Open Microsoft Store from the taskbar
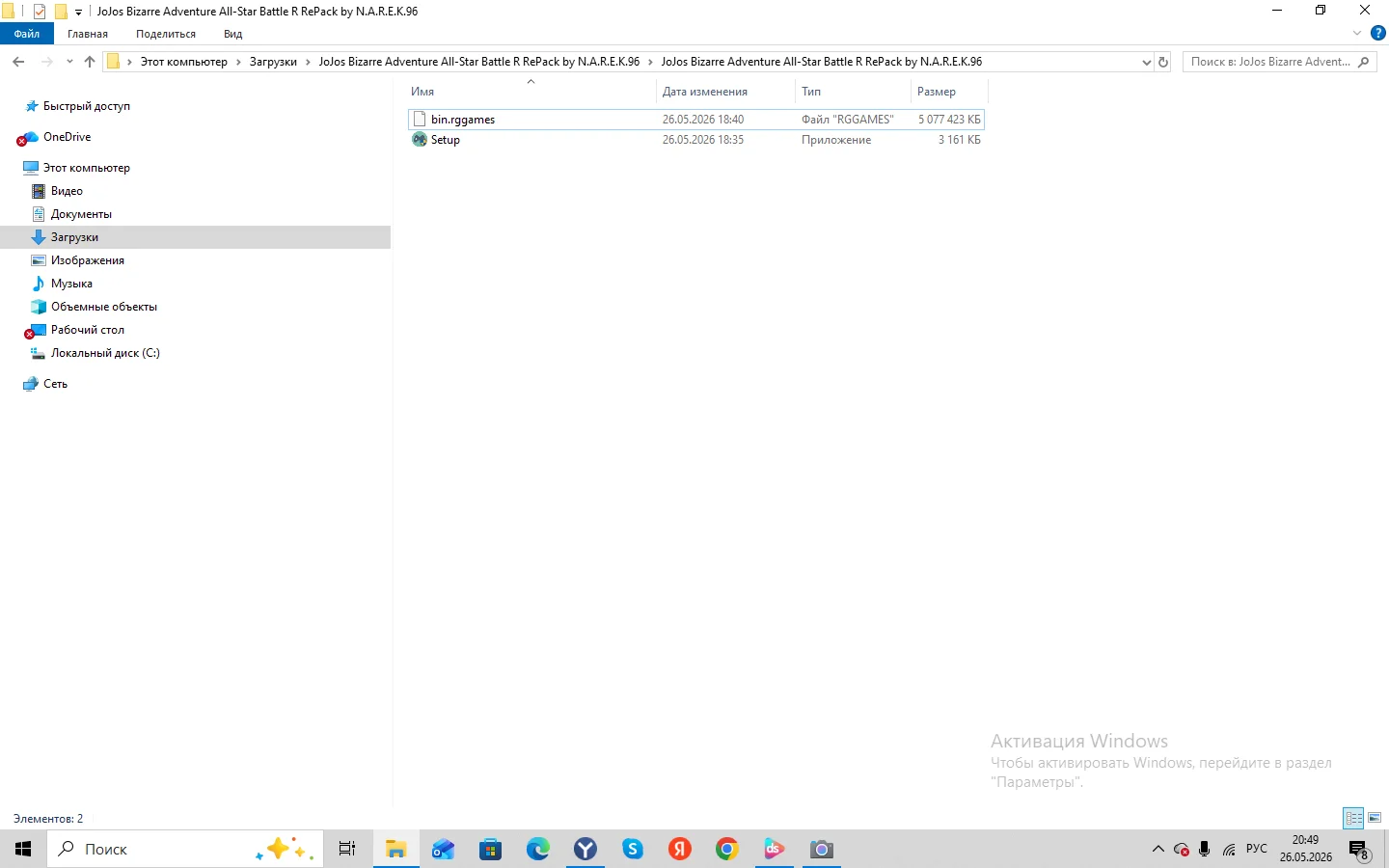This screenshot has width=1389, height=868. (x=490, y=849)
